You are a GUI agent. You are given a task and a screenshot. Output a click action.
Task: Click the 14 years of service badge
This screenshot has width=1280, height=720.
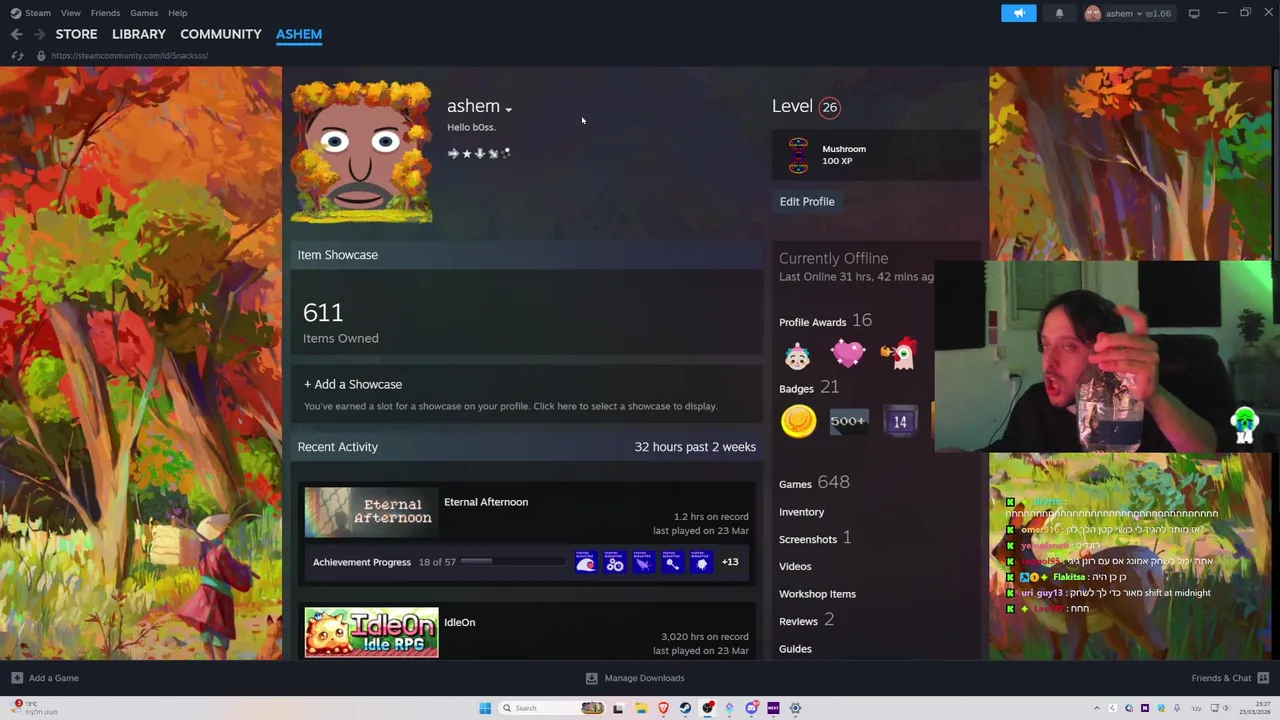pos(900,422)
